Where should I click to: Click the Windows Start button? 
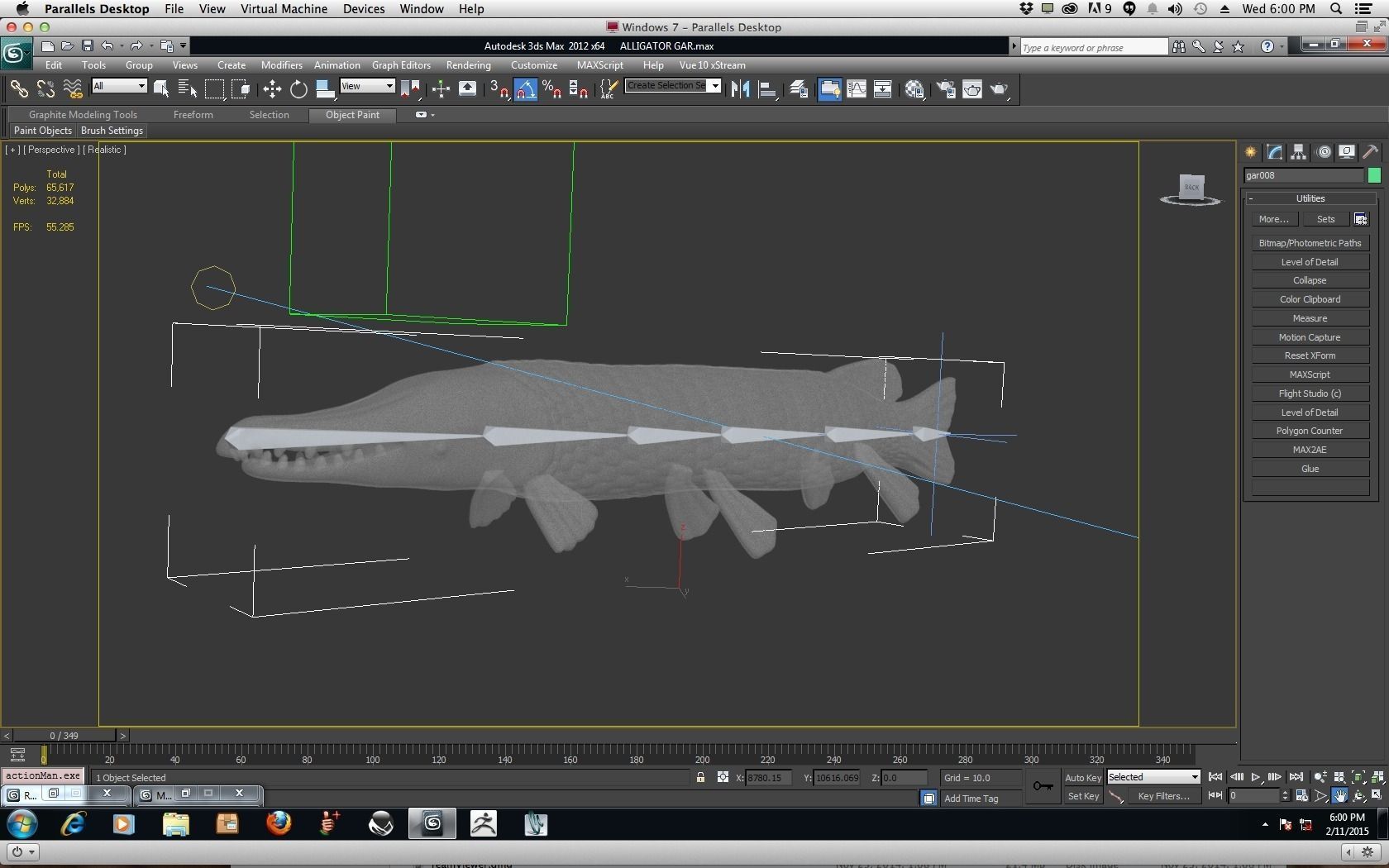point(22,823)
